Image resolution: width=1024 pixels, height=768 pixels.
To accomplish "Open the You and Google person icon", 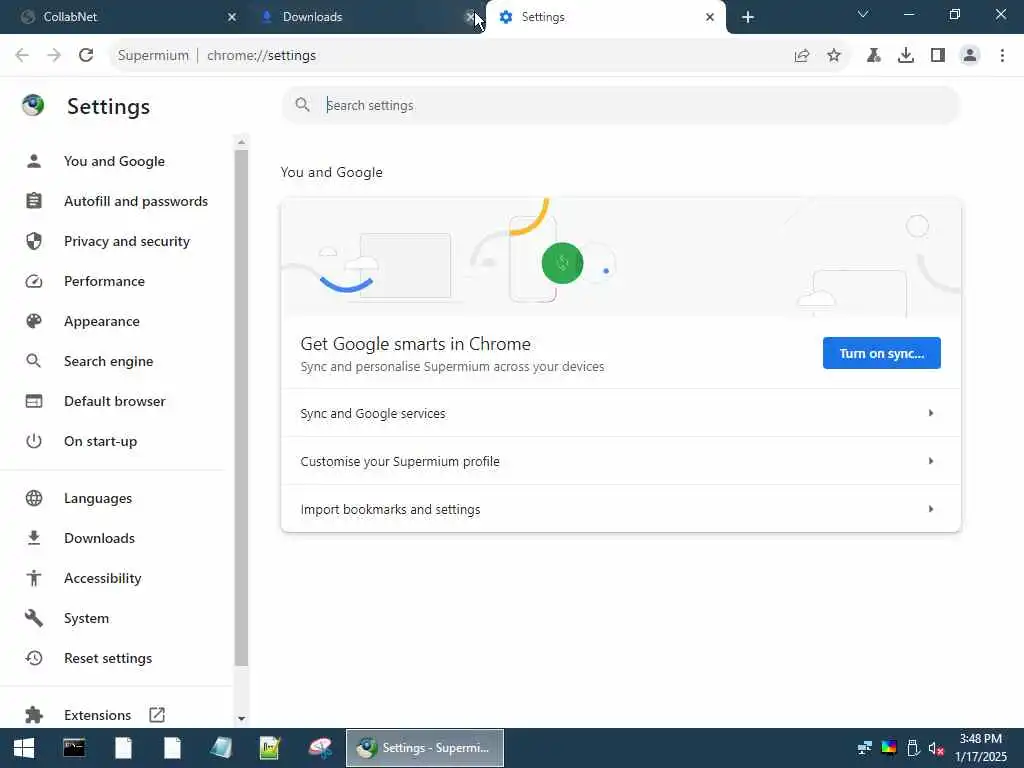I will (34, 161).
